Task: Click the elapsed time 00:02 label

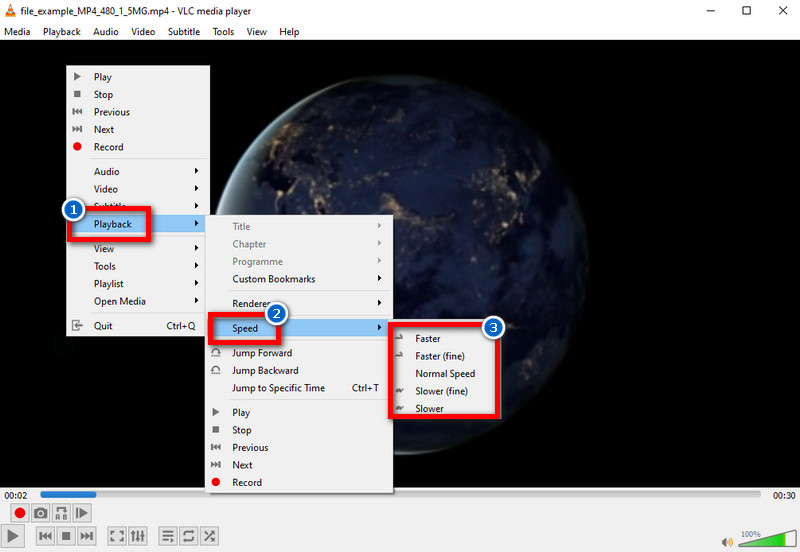Action: [x=16, y=495]
